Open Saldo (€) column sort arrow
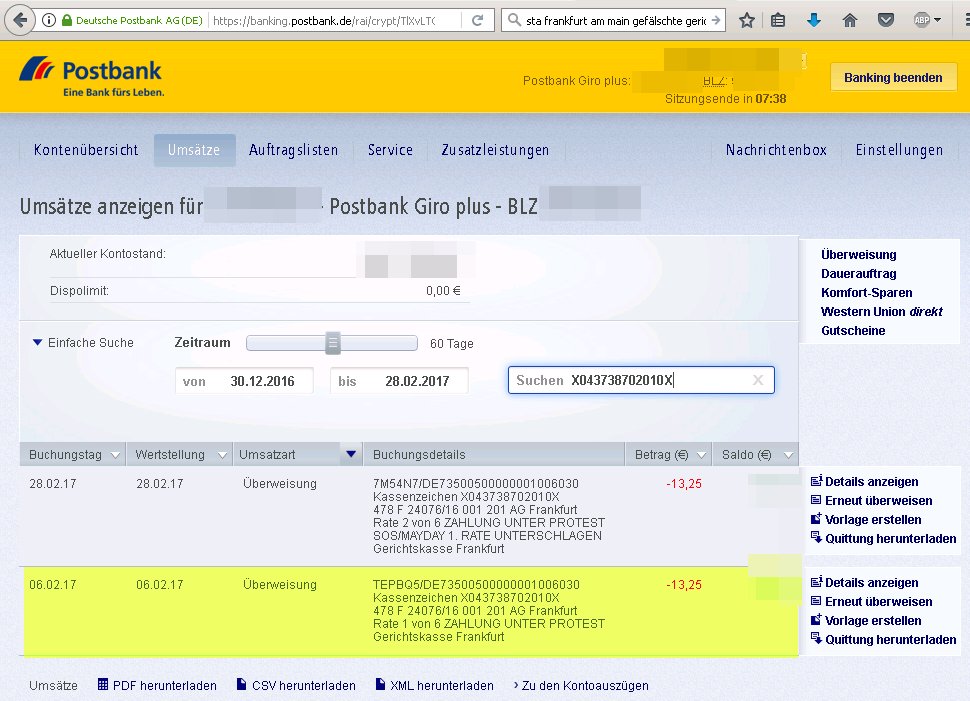Viewport: 970px width, 701px height. click(788, 455)
